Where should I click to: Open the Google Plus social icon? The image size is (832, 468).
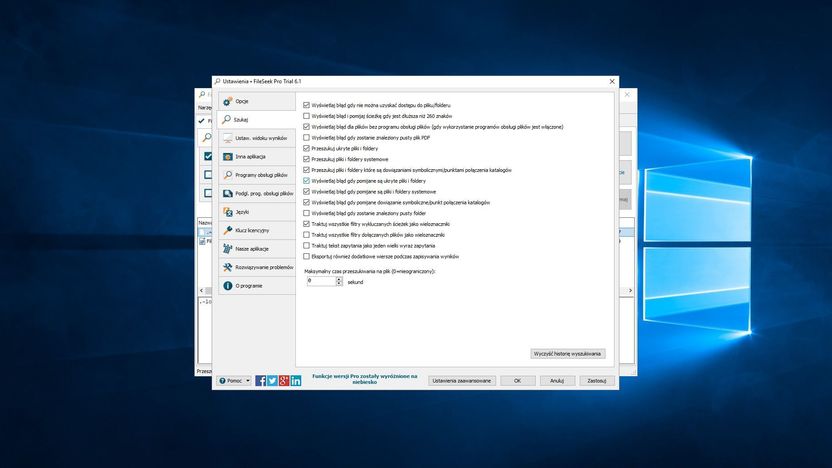click(284, 380)
